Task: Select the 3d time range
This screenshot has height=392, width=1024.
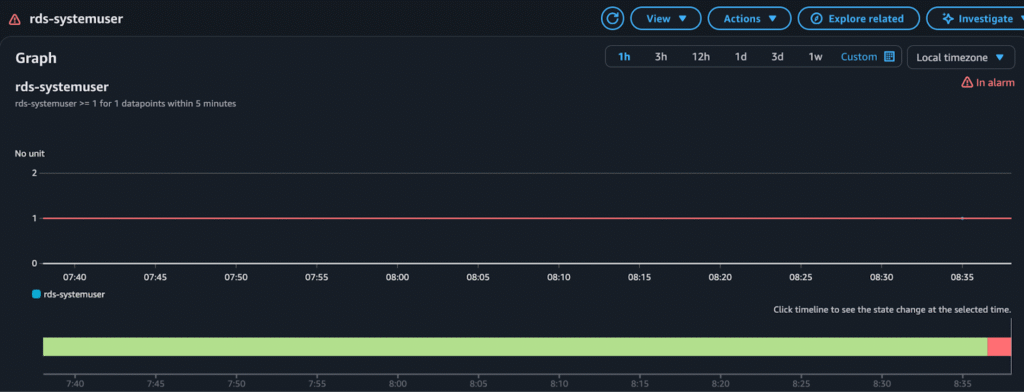Action: (777, 57)
